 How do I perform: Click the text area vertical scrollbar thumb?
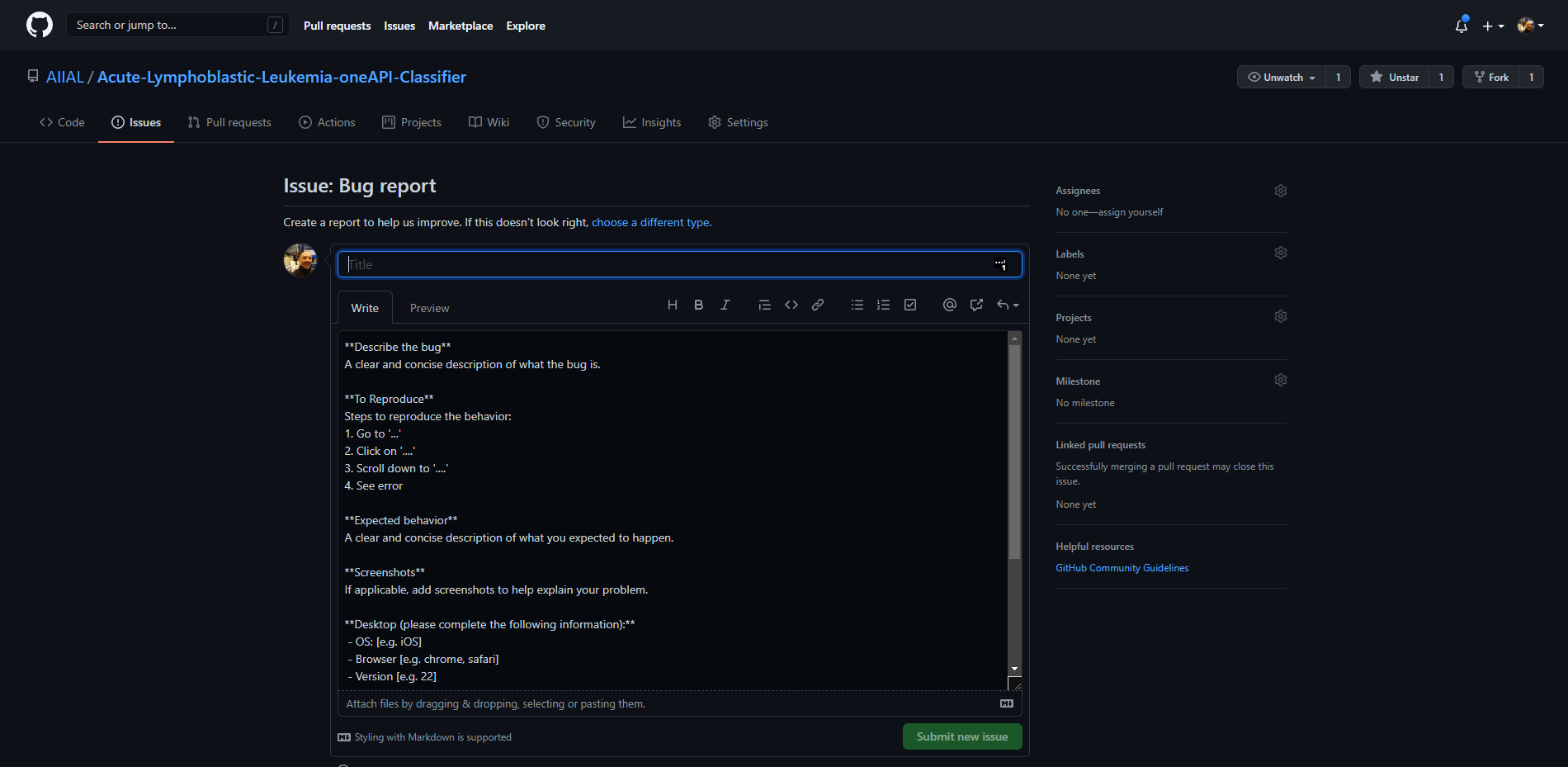[1015, 452]
